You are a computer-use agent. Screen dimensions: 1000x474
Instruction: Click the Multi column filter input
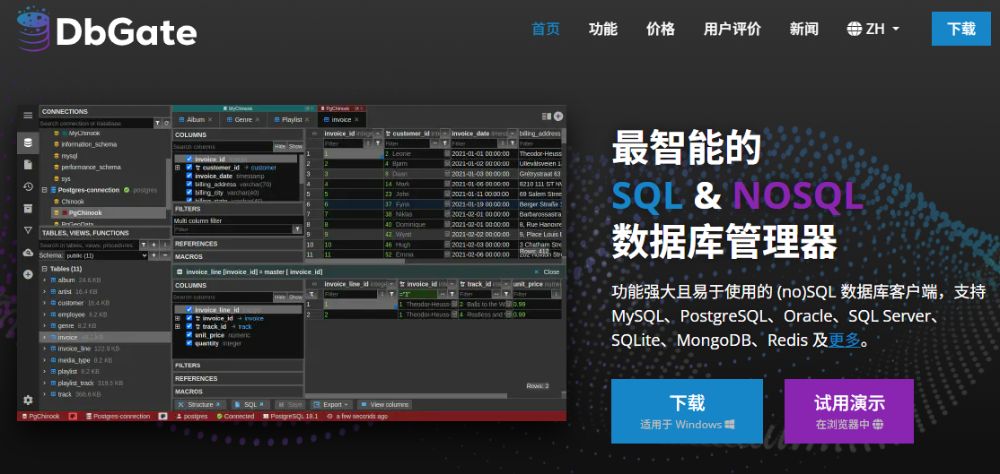(x=232, y=229)
